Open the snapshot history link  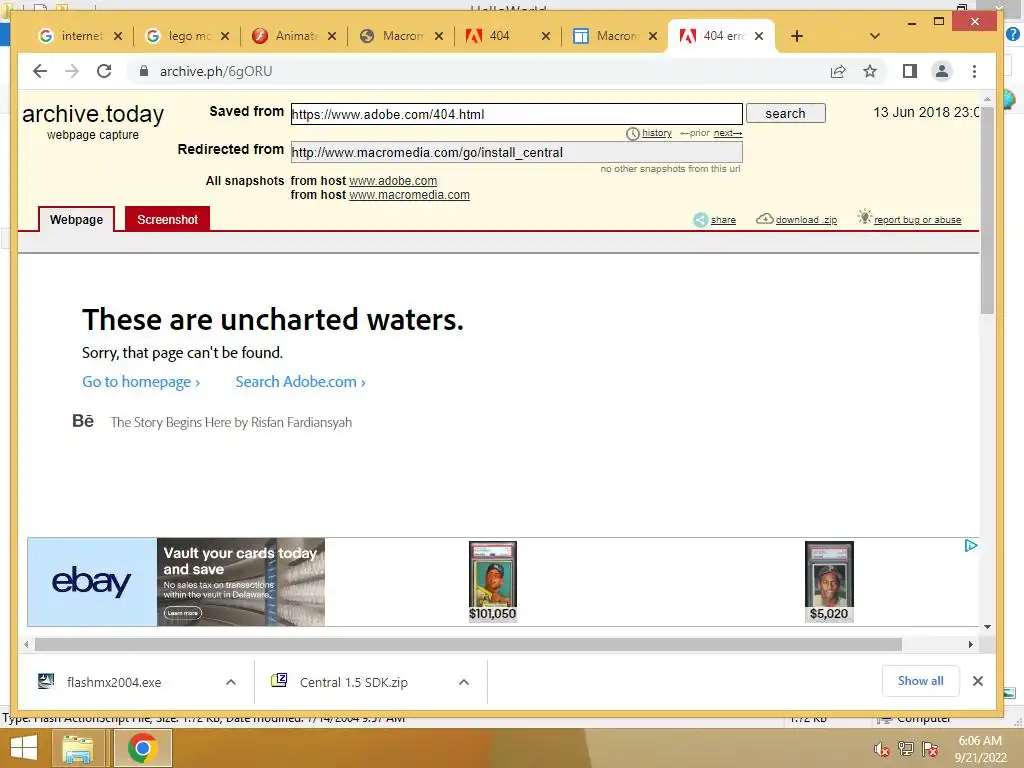[x=656, y=133]
